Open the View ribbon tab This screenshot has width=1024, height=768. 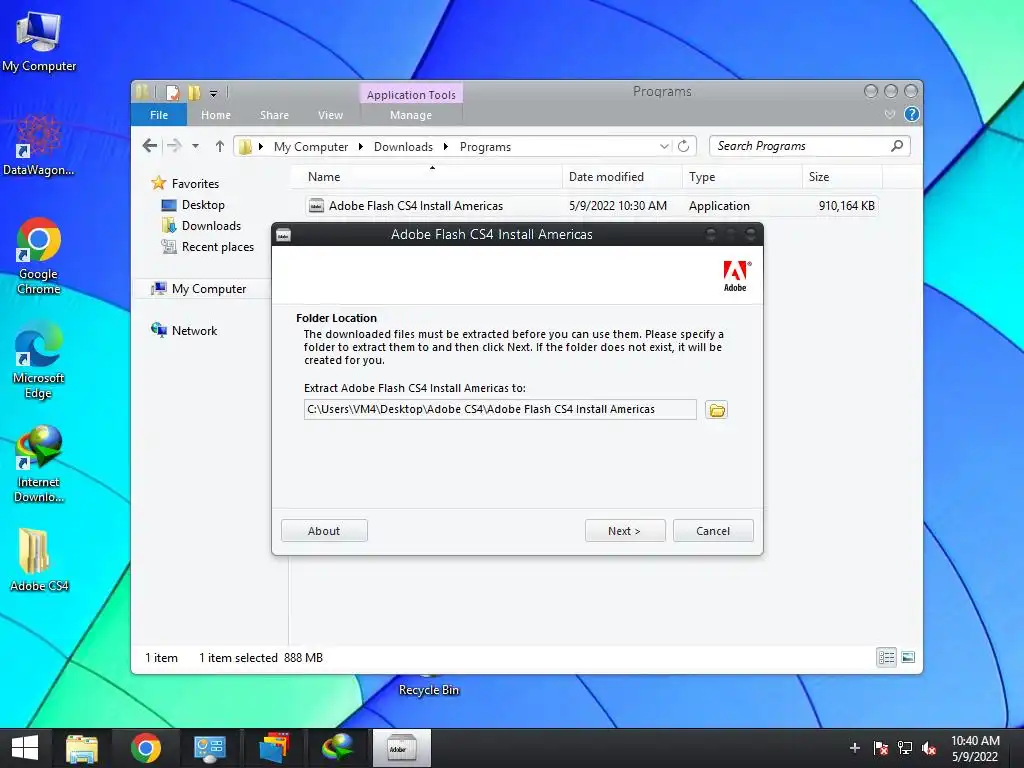(x=330, y=115)
